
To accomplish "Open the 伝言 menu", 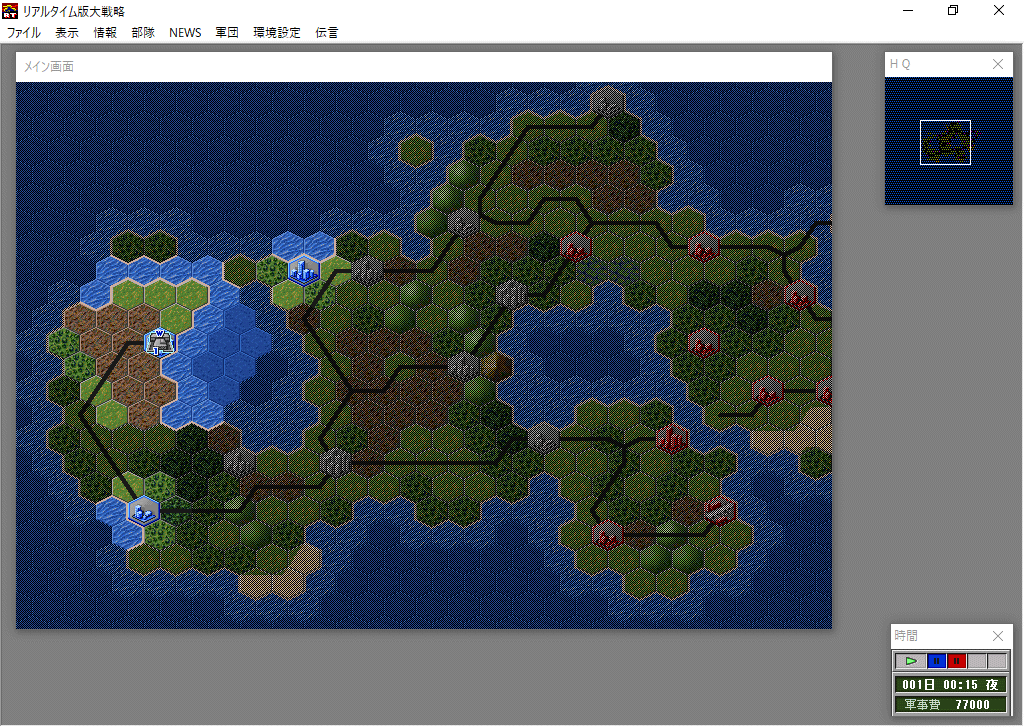I will pyautogui.click(x=327, y=32).
